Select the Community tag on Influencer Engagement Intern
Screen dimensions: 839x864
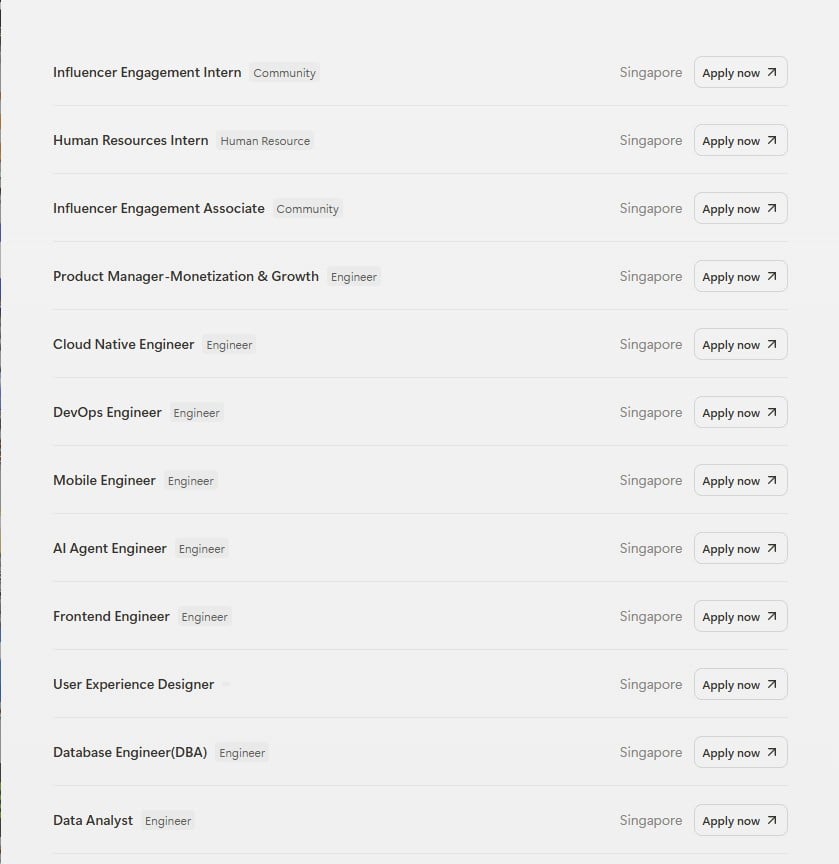[x=284, y=73]
